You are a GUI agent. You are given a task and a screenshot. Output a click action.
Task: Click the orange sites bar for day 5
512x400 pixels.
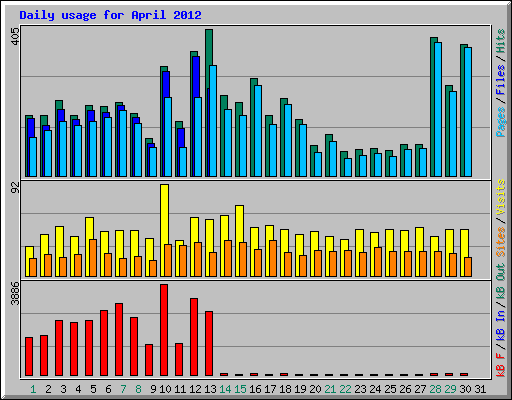(x=93, y=258)
